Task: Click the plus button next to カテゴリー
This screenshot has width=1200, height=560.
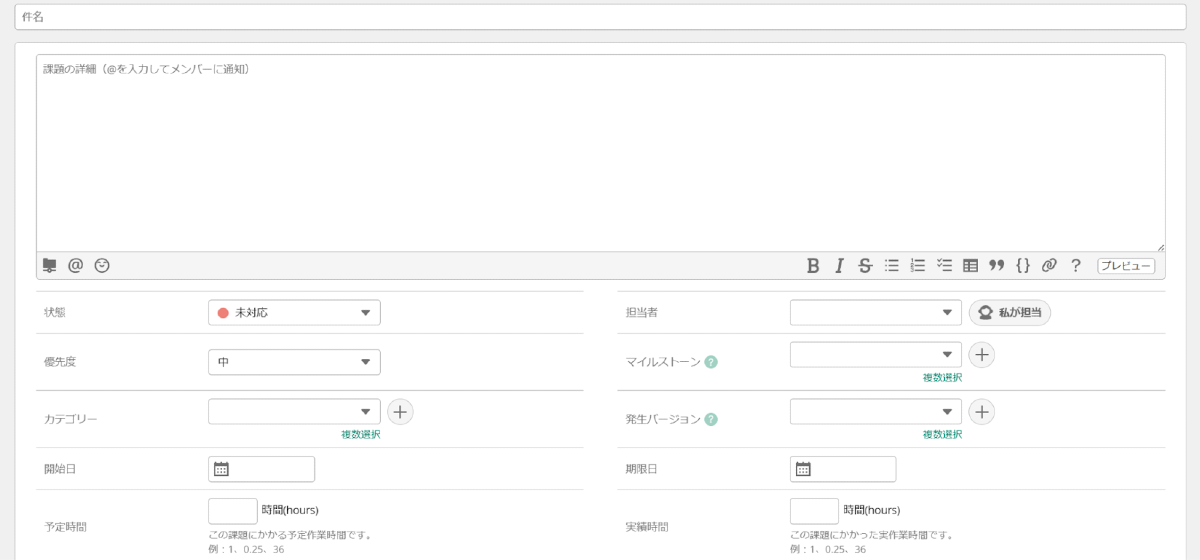Action: point(400,411)
